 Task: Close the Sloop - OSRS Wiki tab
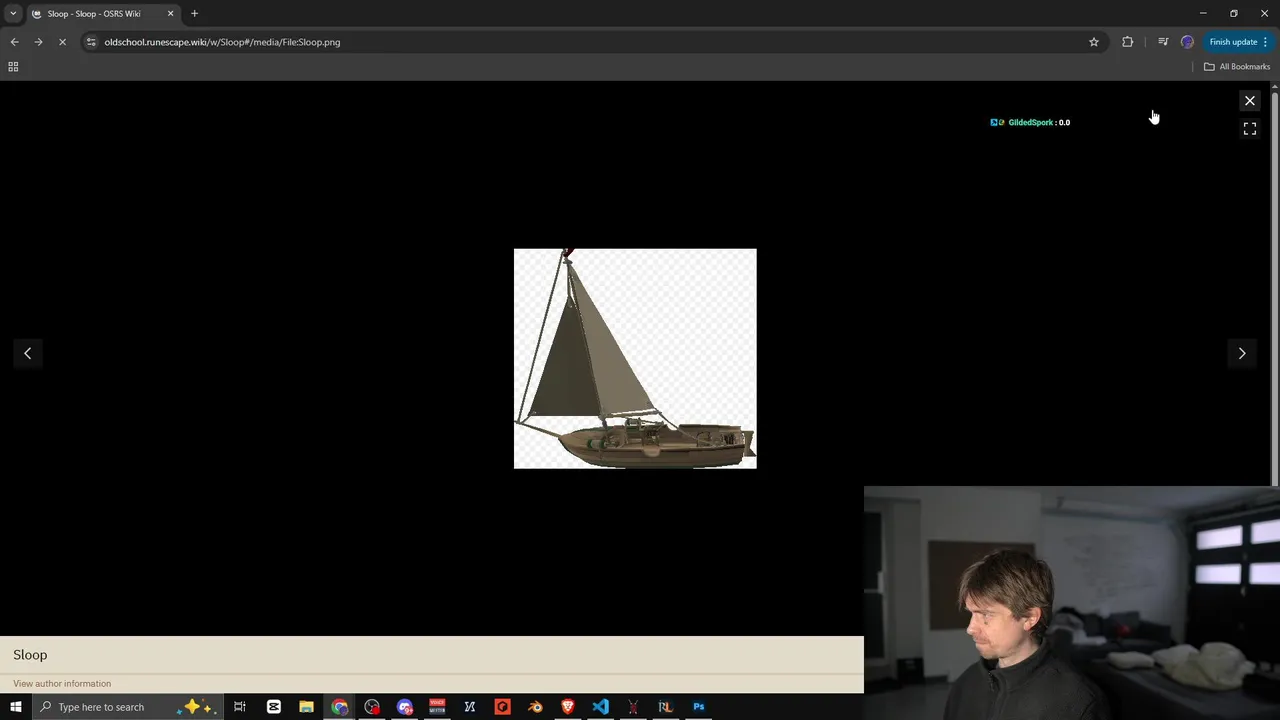(x=170, y=14)
